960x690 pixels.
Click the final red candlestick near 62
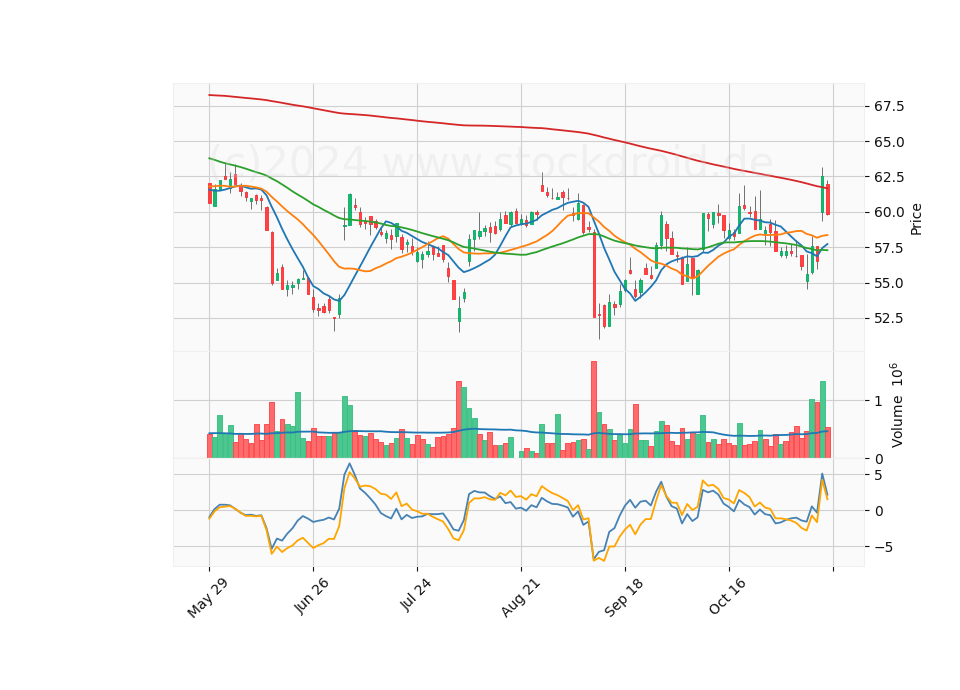click(x=828, y=199)
